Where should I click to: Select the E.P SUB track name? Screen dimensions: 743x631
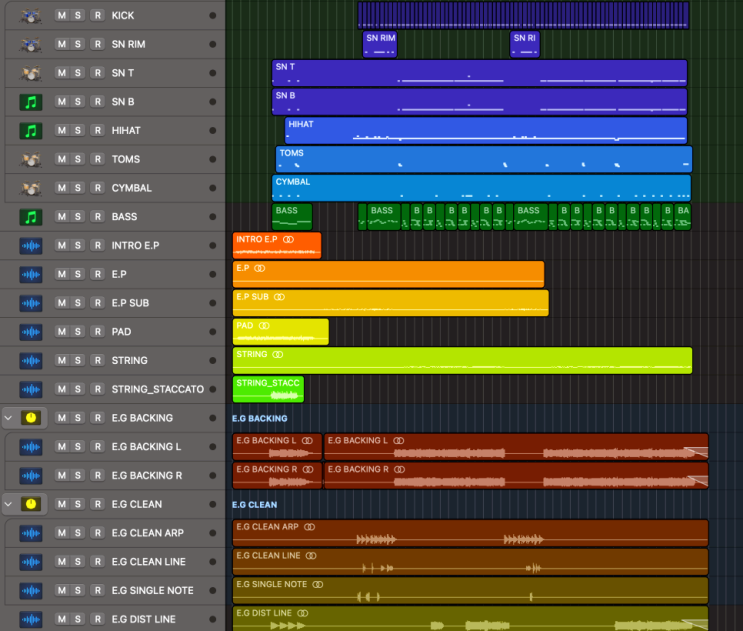click(x=129, y=303)
